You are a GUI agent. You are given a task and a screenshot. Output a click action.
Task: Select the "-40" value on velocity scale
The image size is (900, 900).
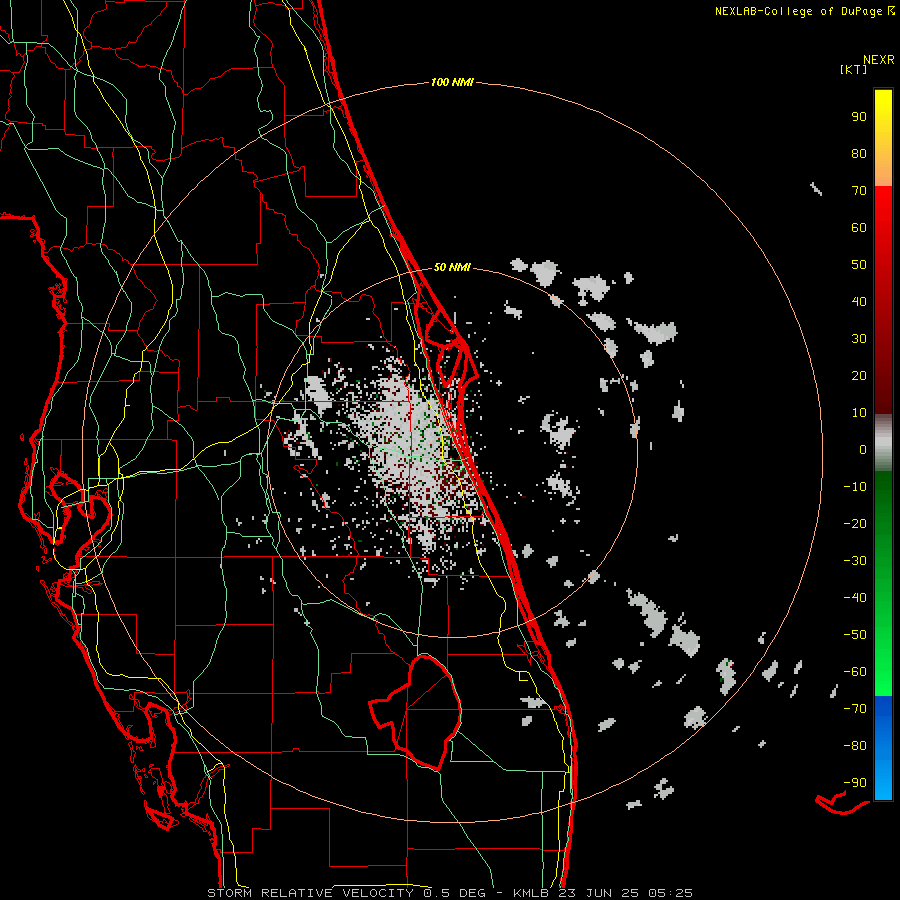855,598
